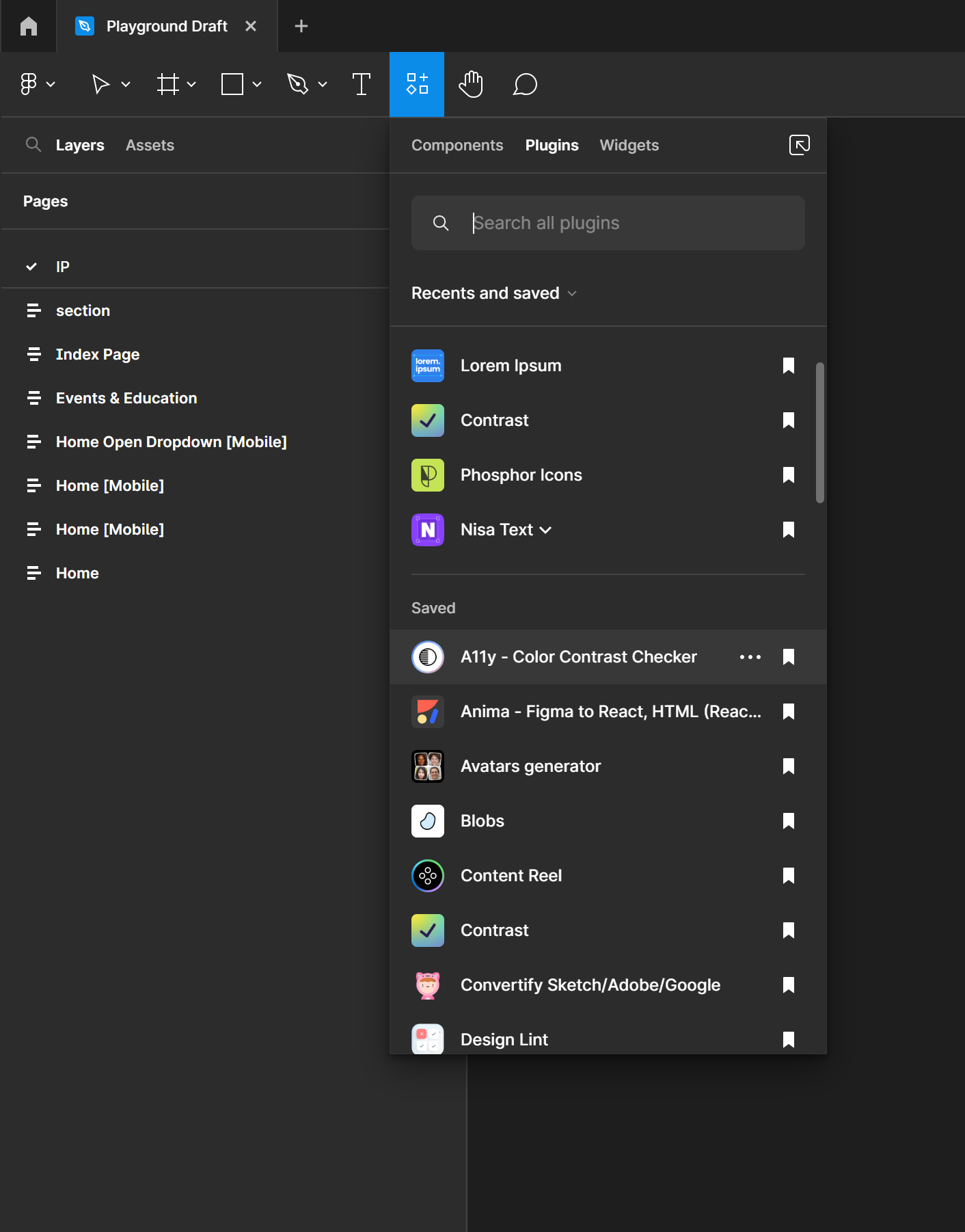This screenshot has width=965, height=1232.
Task: Click the Avatars generator plugin icon
Action: (x=428, y=766)
